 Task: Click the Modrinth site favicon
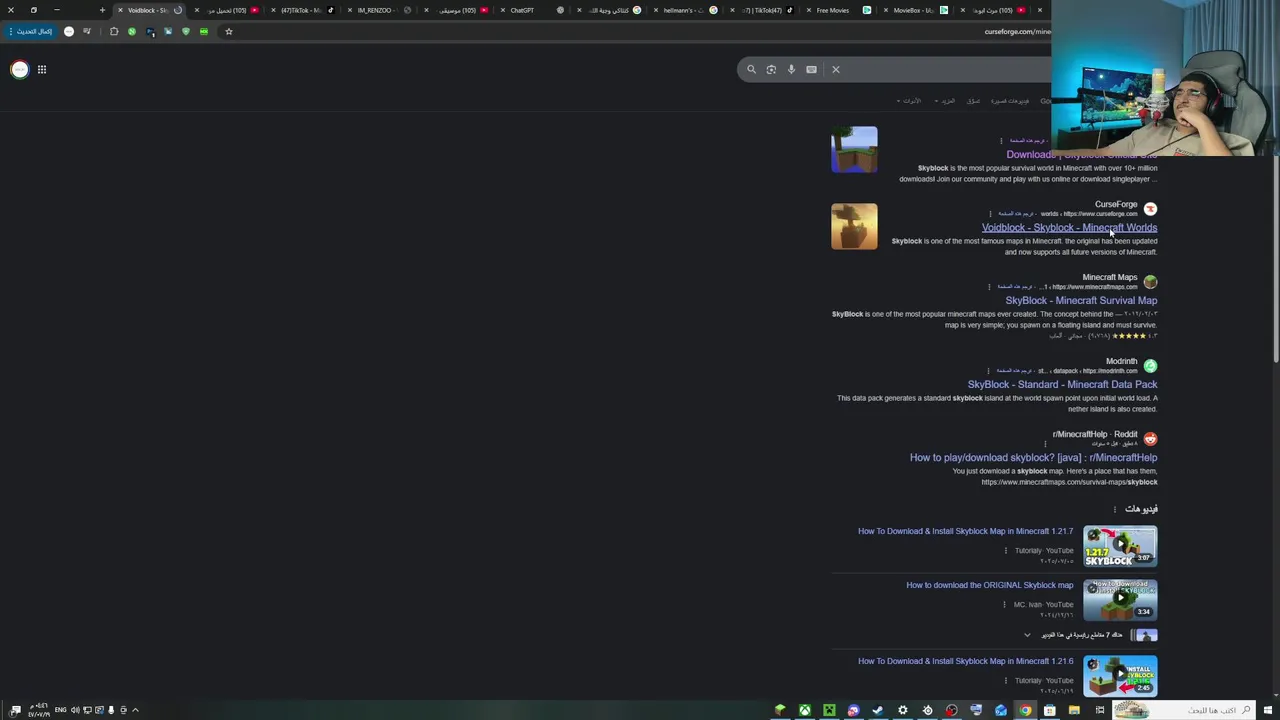pos(1150,366)
